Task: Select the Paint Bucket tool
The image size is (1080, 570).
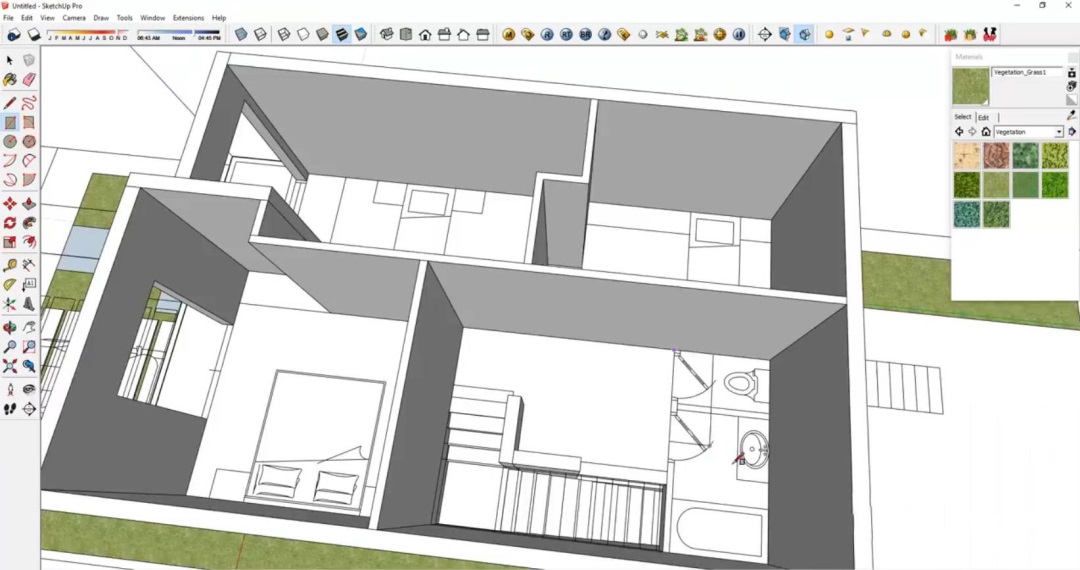Action: click(10, 79)
